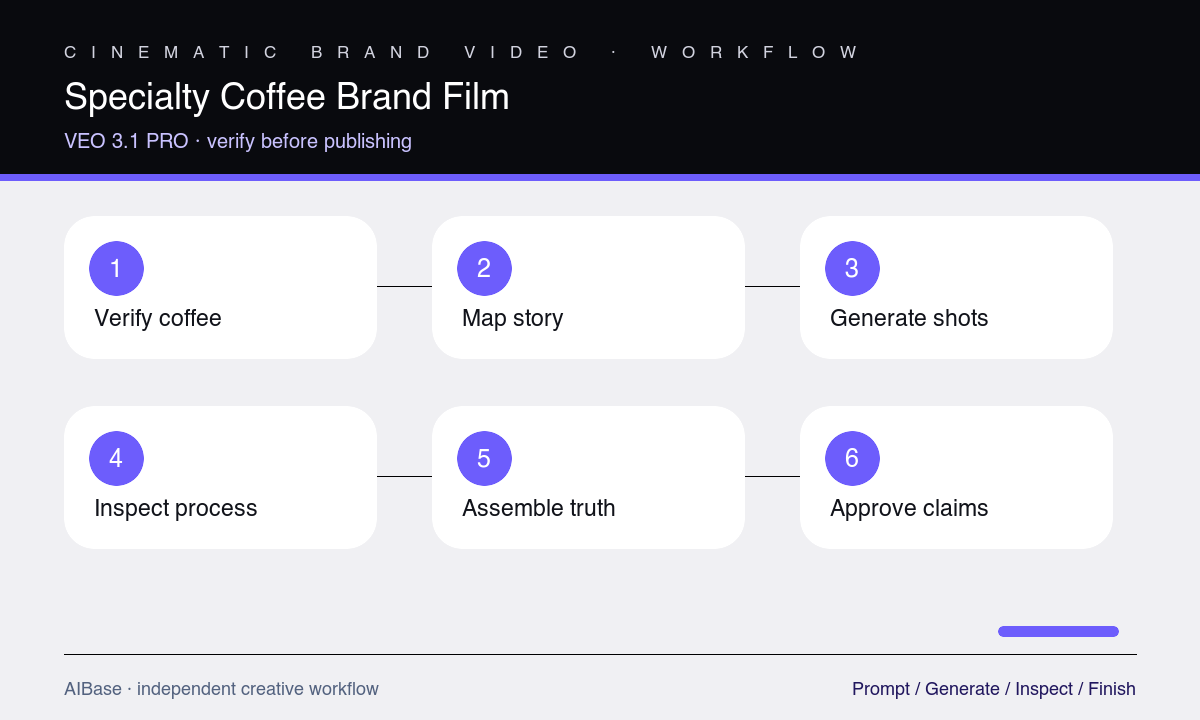
Task: Click the purple bar above the footer
Action: [1058, 631]
